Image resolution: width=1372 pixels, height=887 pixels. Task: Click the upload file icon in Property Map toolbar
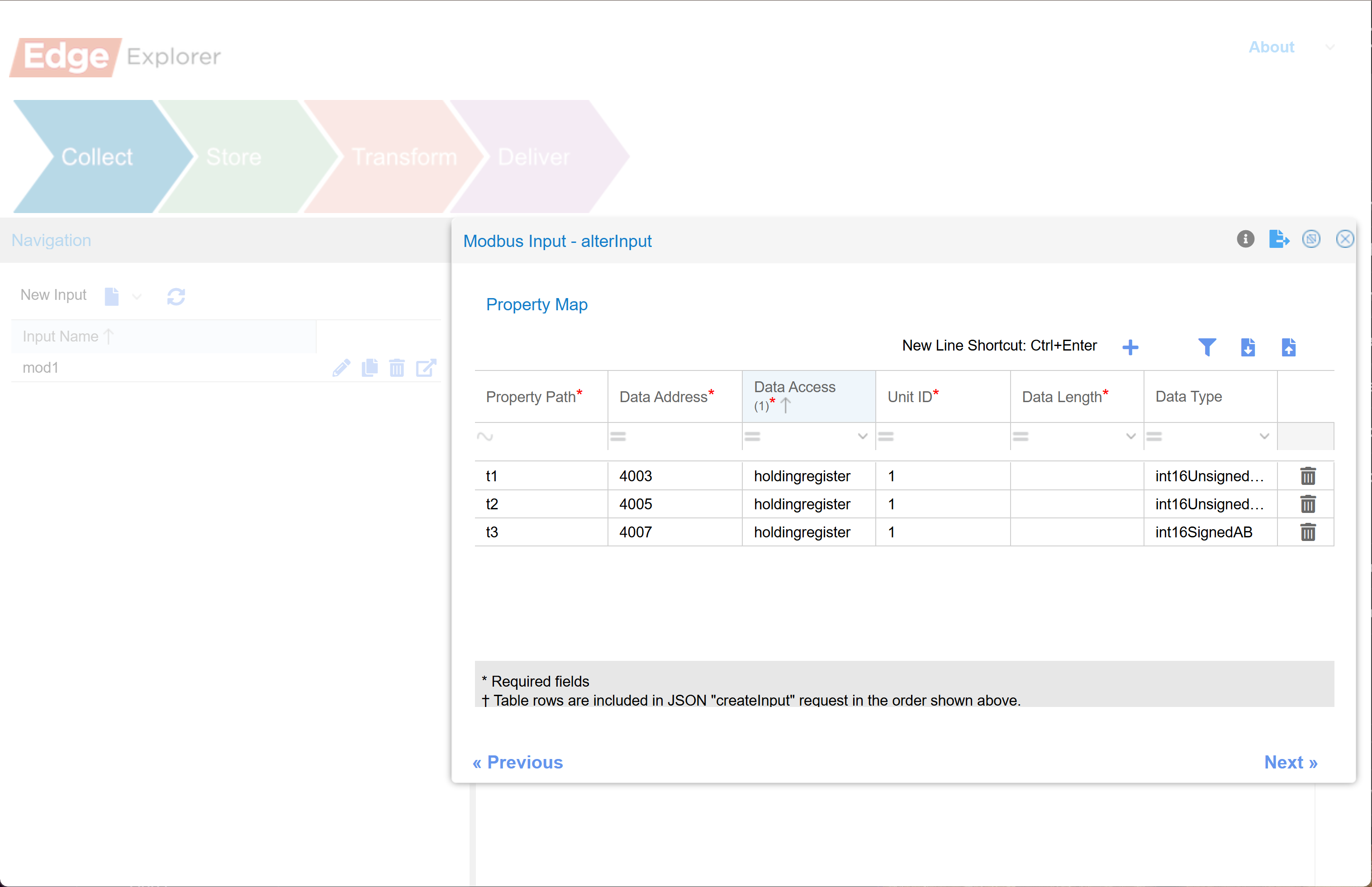point(1288,347)
